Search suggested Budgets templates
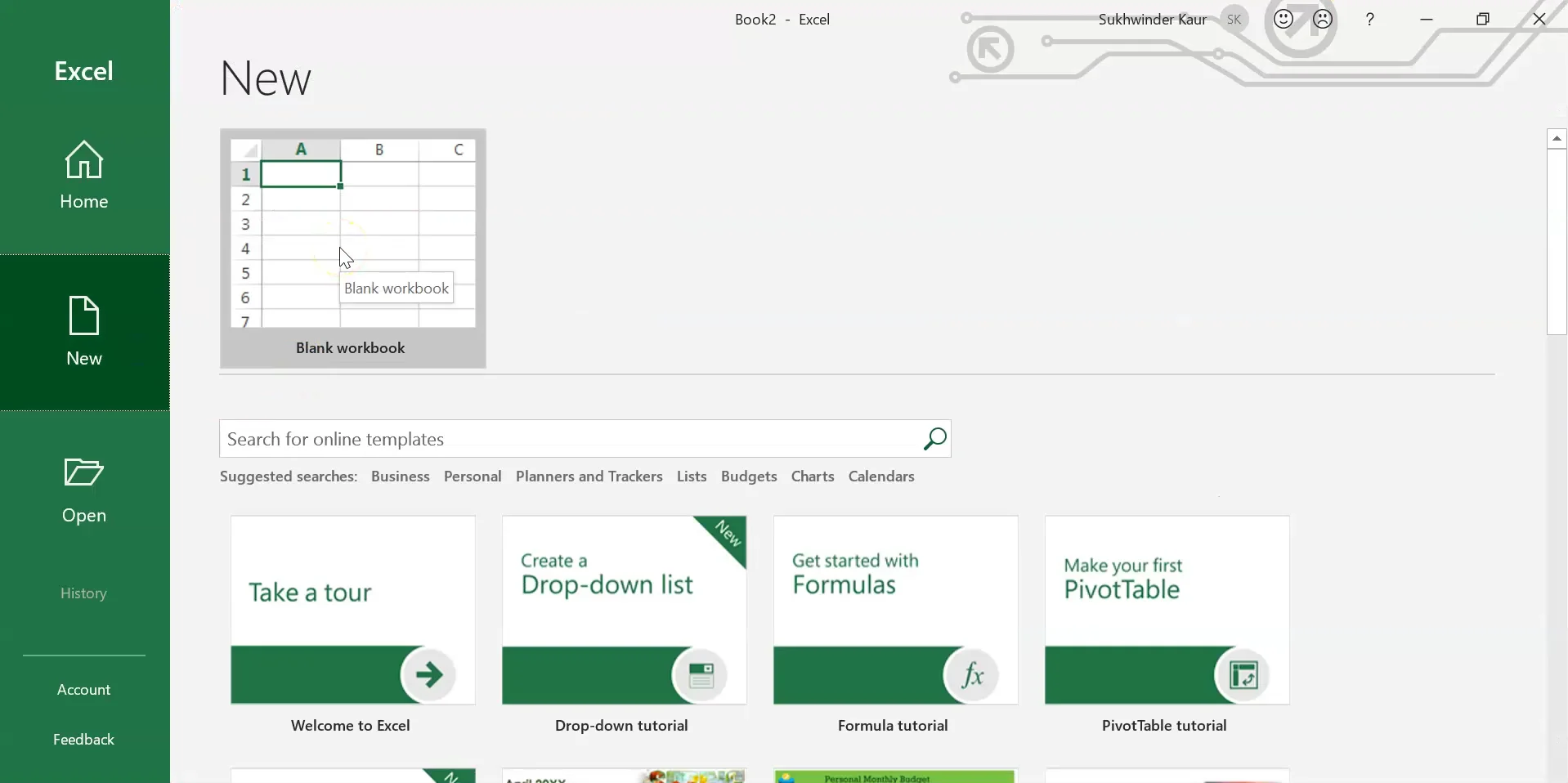 tap(749, 477)
